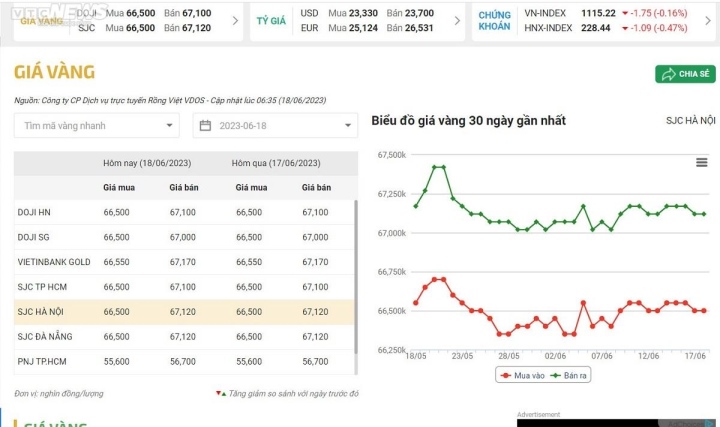The width and height of the screenshot is (720, 427).
Task: Click the CHỨNG KHOÁN section label
Action: tap(495, 21)
